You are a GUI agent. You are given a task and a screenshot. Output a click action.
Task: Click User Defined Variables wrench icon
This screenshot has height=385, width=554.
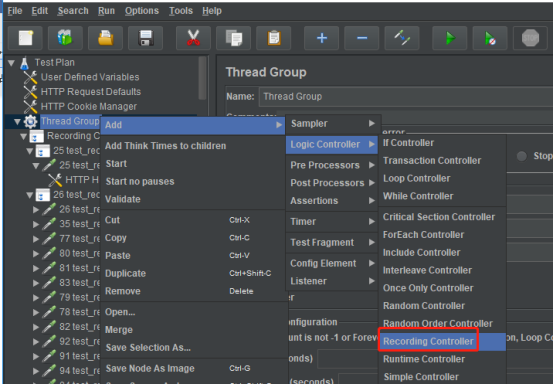point(30,77)
